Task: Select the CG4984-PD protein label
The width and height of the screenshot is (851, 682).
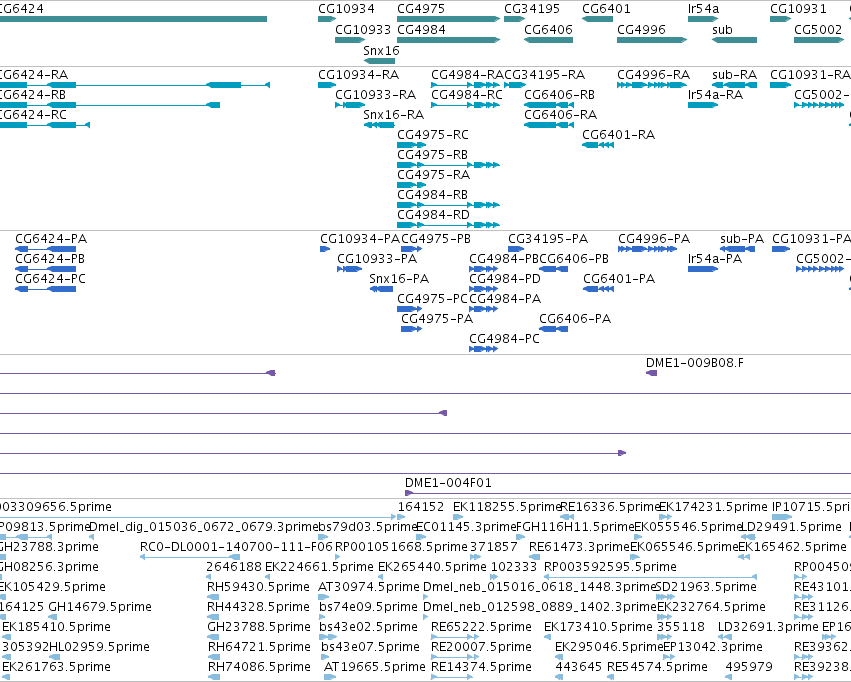Action: click(505, 279)
